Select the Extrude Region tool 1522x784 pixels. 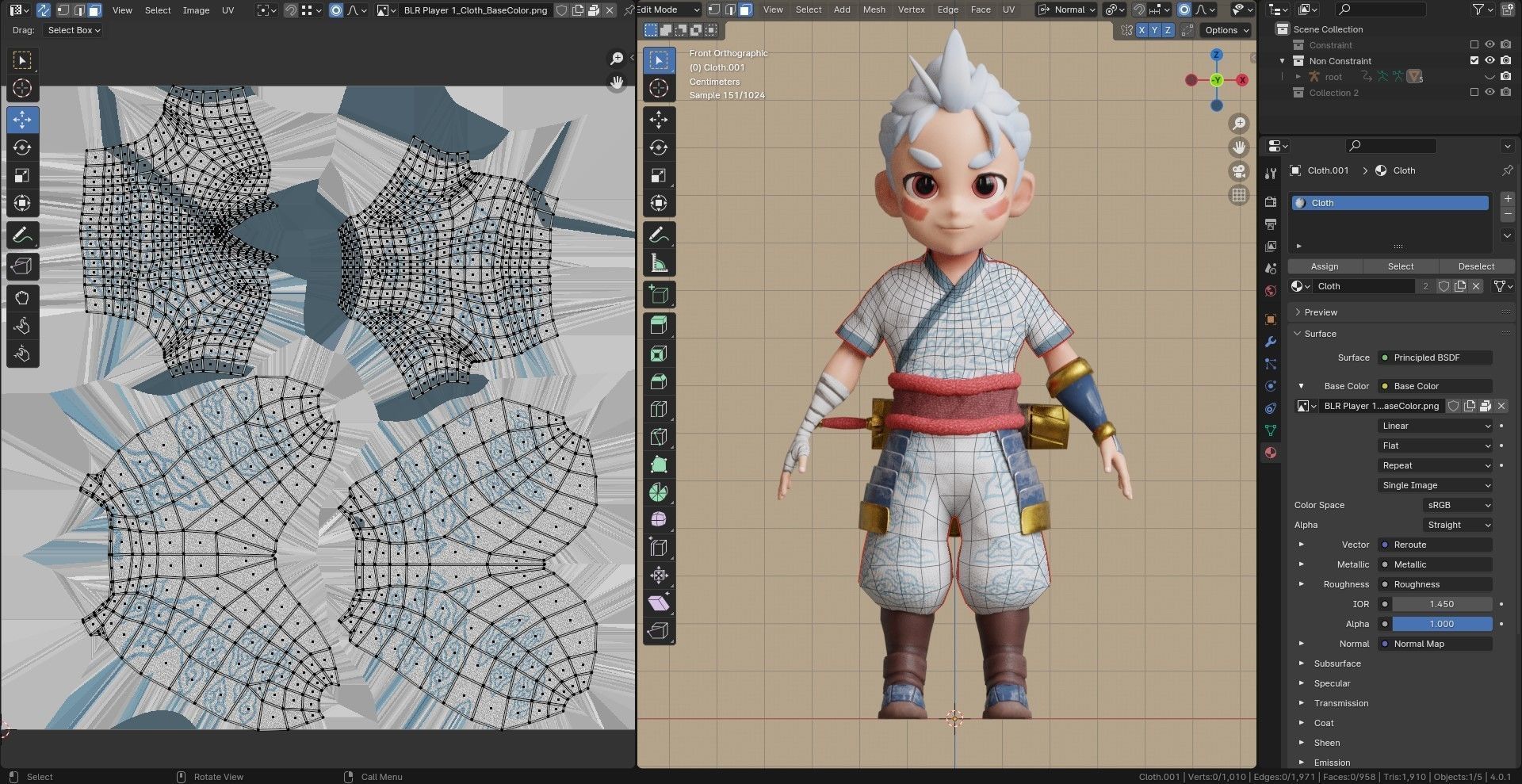(x=659, y=325)
